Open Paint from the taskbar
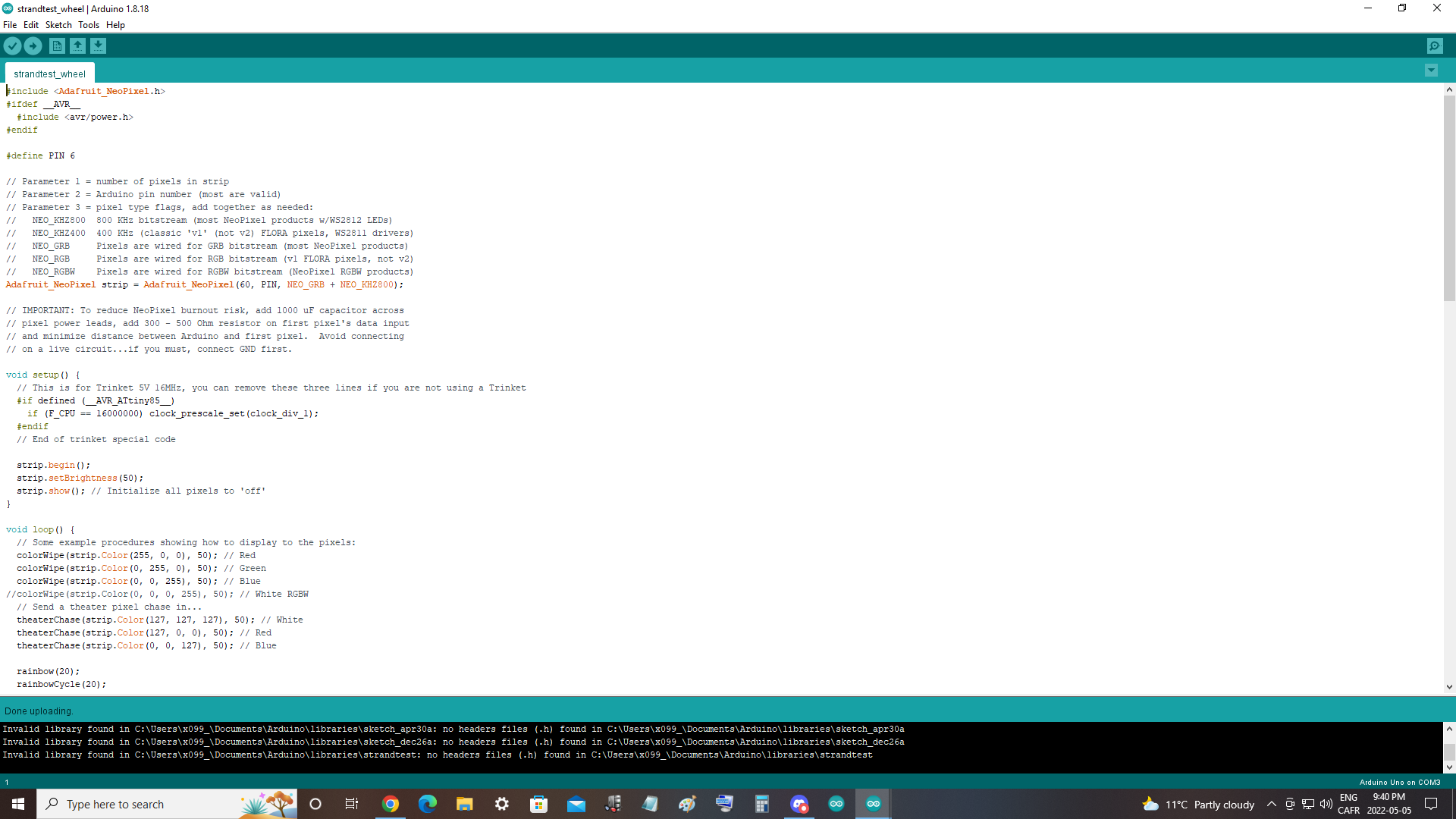The height and width of the screenshot is (819, 1456). coord(688,804)
